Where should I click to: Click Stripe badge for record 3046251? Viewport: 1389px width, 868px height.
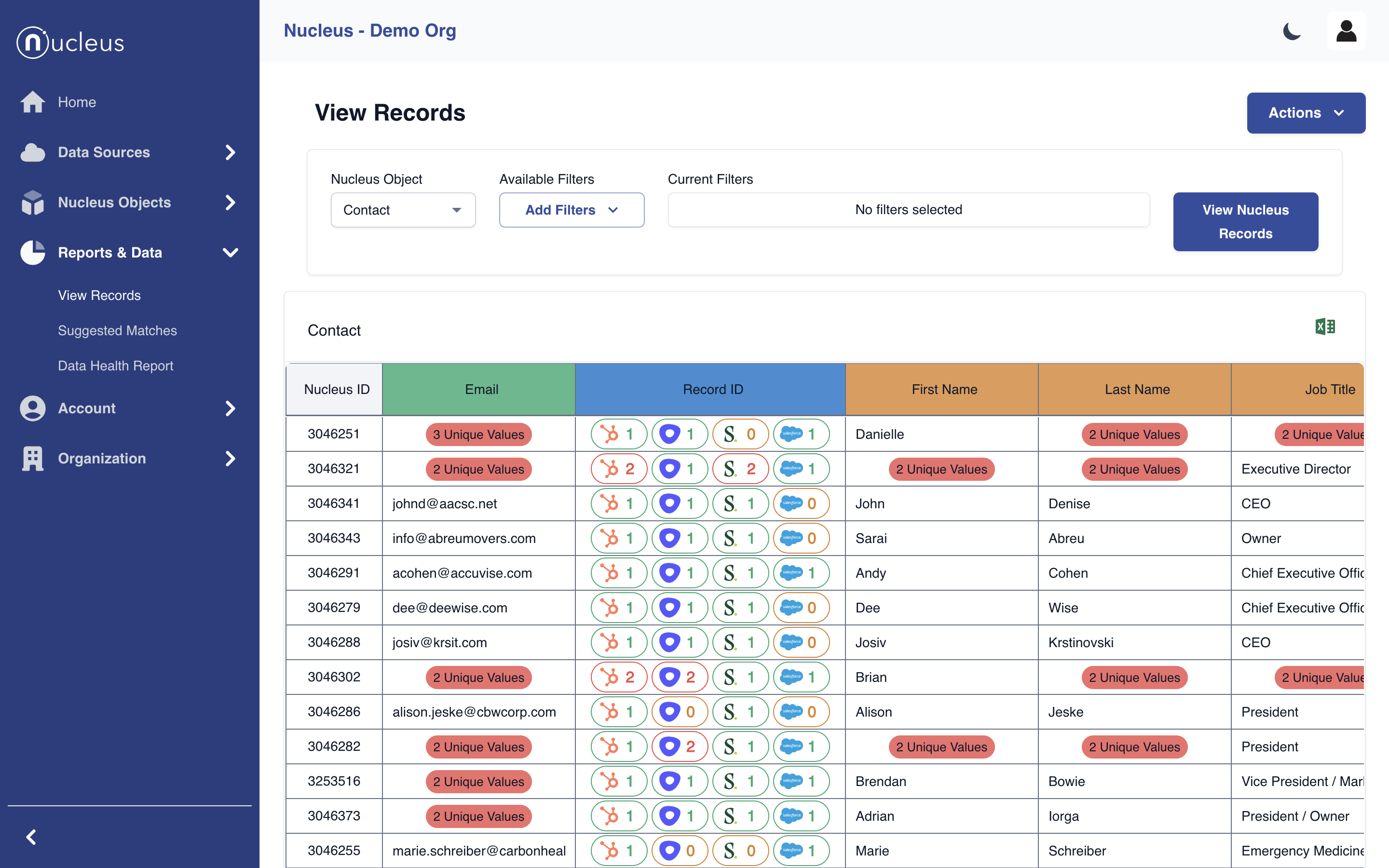point(740,434)
